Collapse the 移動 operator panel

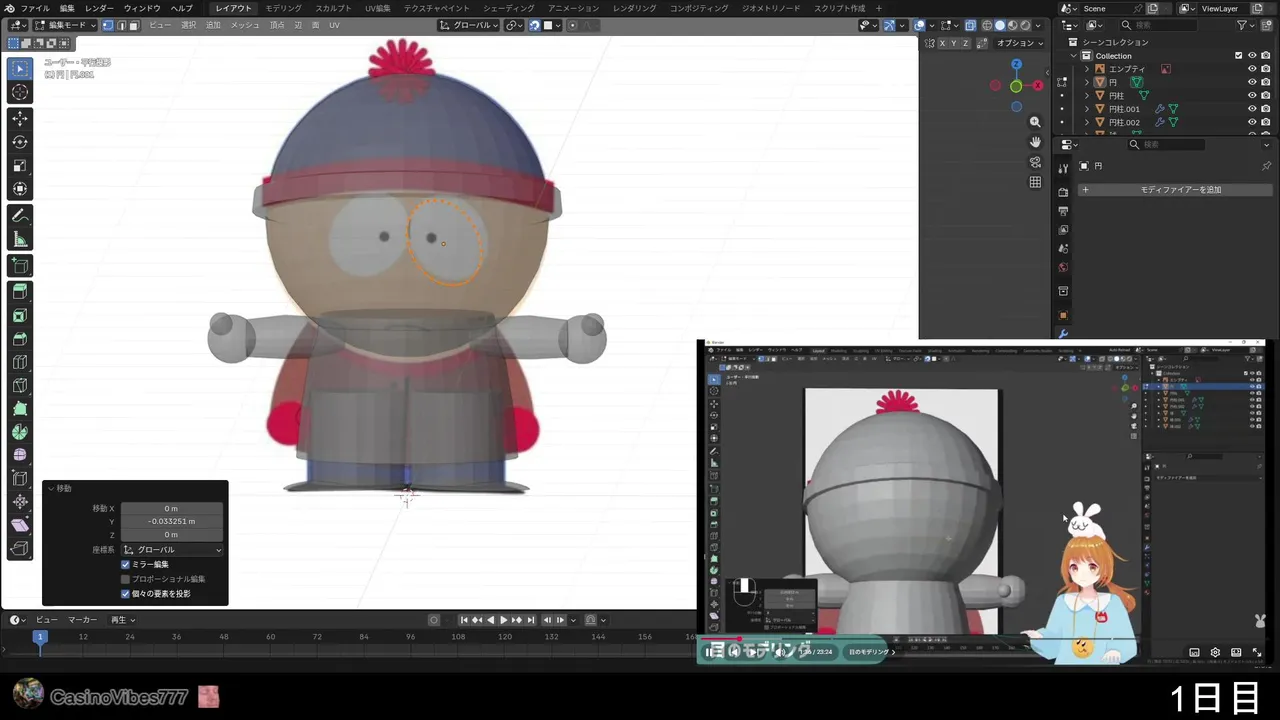coord(51,488)
